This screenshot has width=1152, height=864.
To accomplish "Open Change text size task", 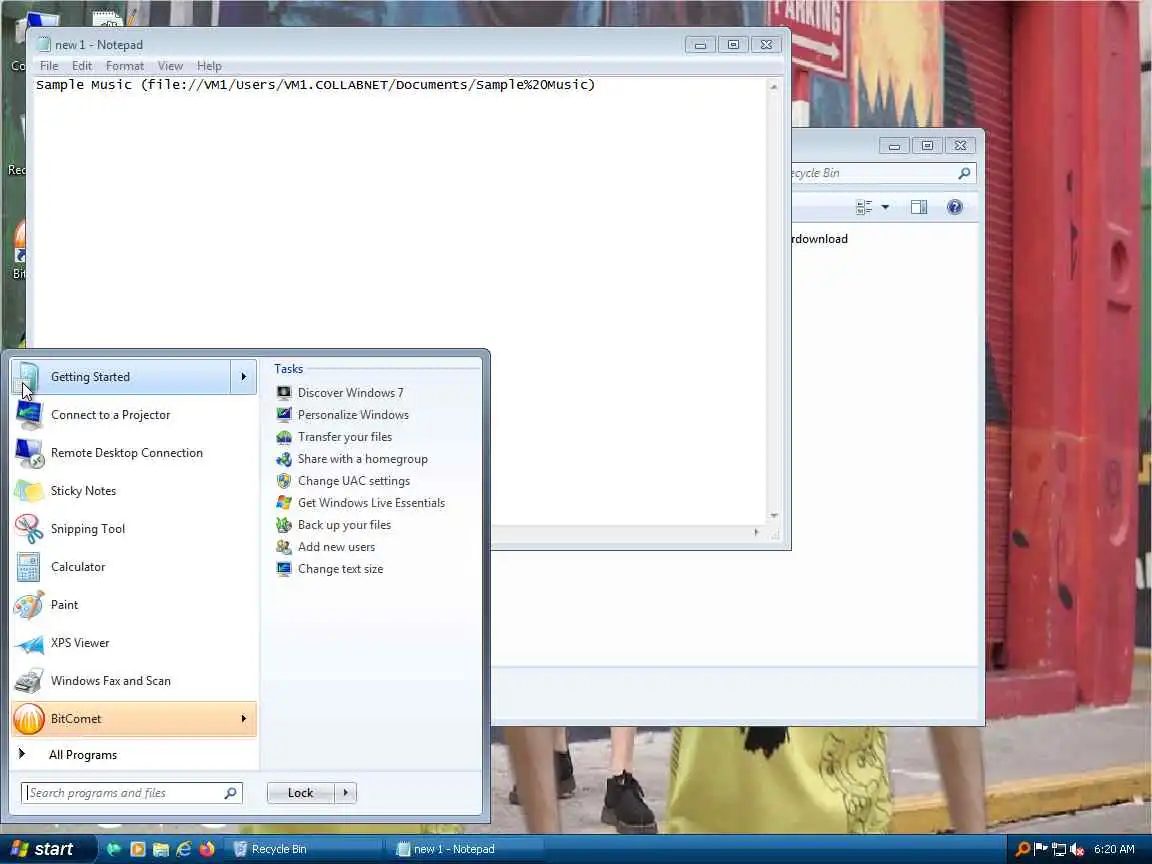I will tap(330, 569).
